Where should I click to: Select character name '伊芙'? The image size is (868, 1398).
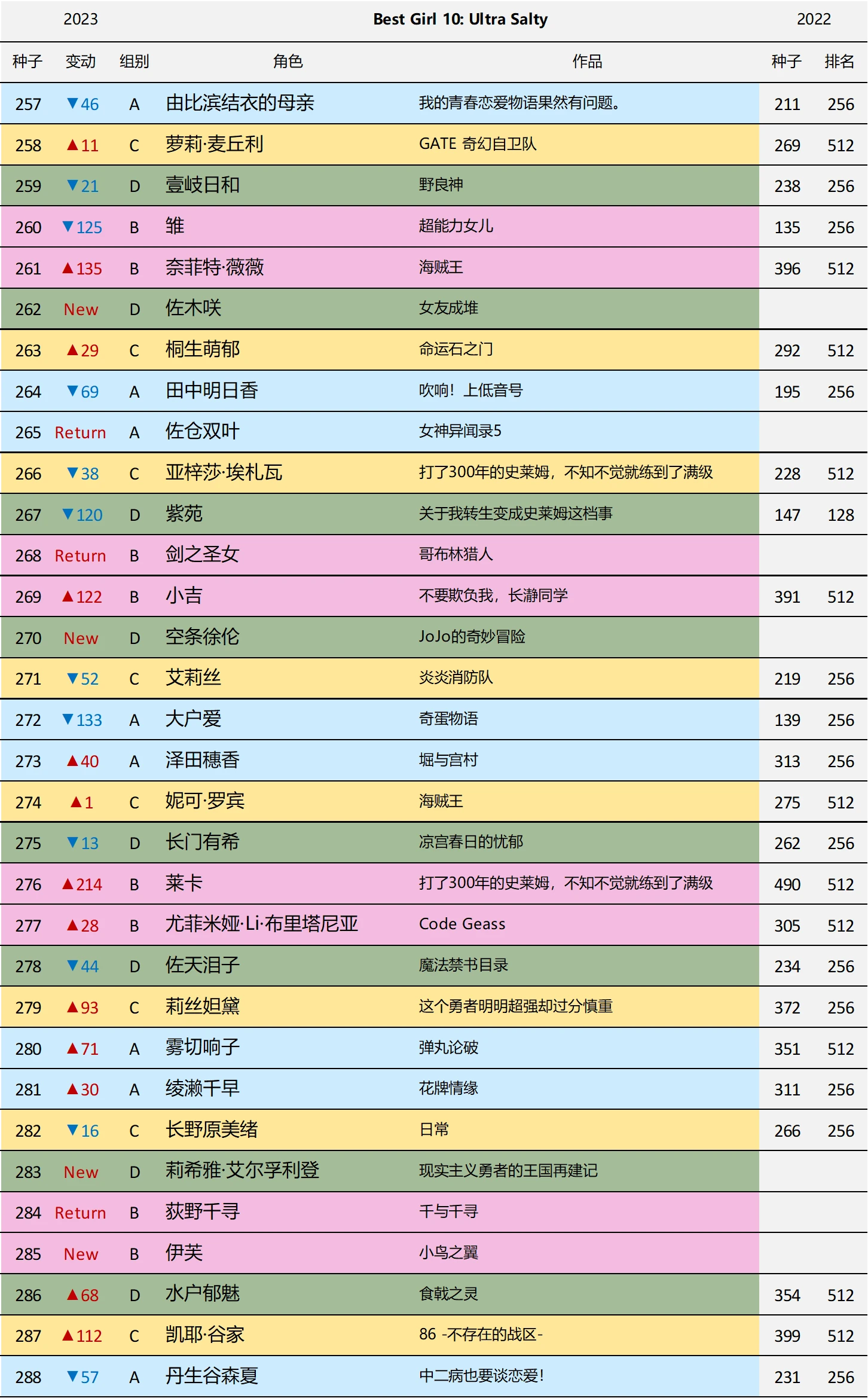tap(184, 1253)
